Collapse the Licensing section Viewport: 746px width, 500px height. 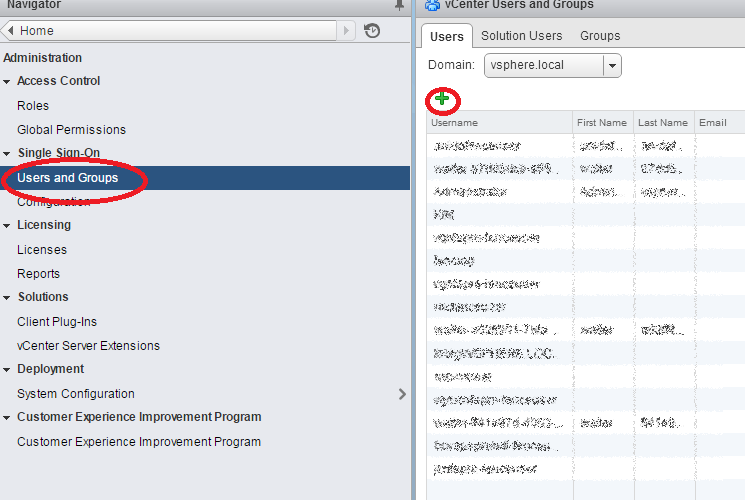pos(8,226)
